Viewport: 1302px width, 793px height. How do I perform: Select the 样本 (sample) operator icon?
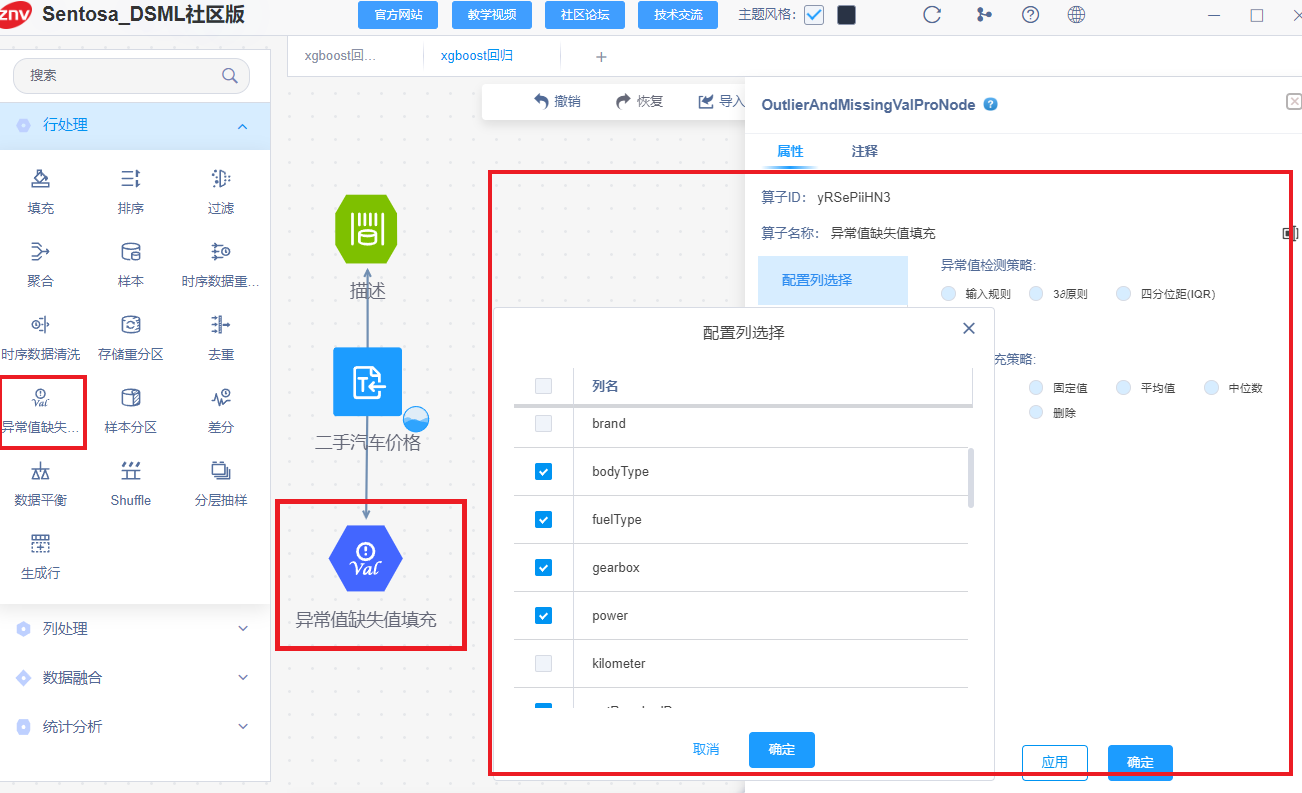[x=131, y=251]
